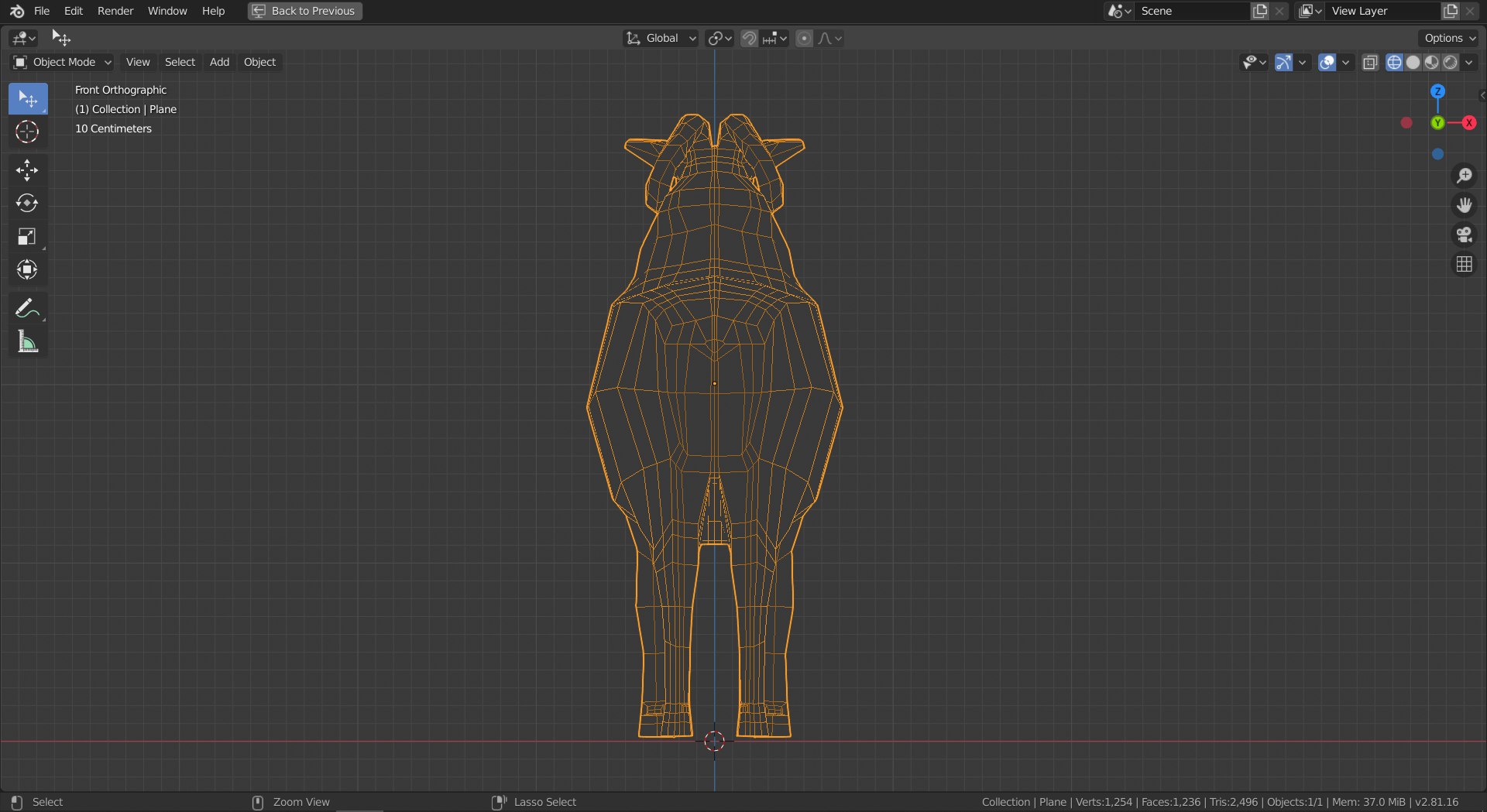Image resolution: width=1487 pixels, height=812 pixels.
Task: Activate the Transform tool
Action: (28, 269)
